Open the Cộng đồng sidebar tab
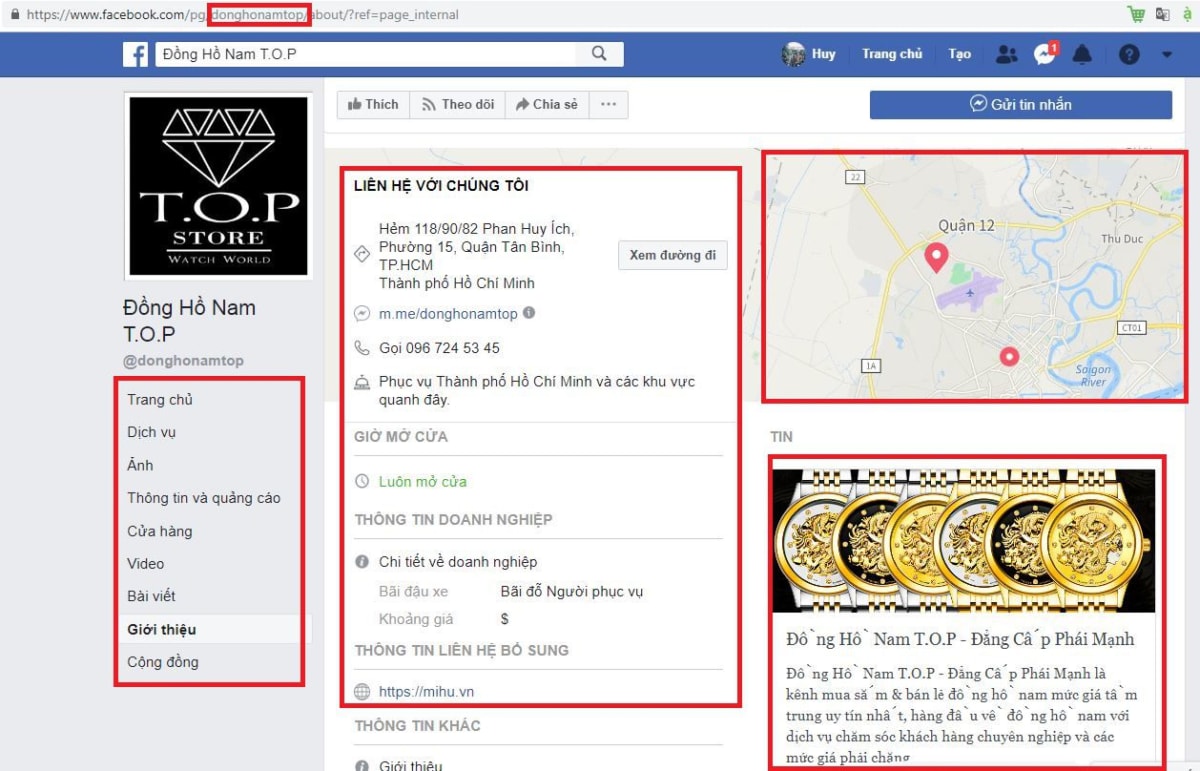1200x771 pixels. [163, 662]
